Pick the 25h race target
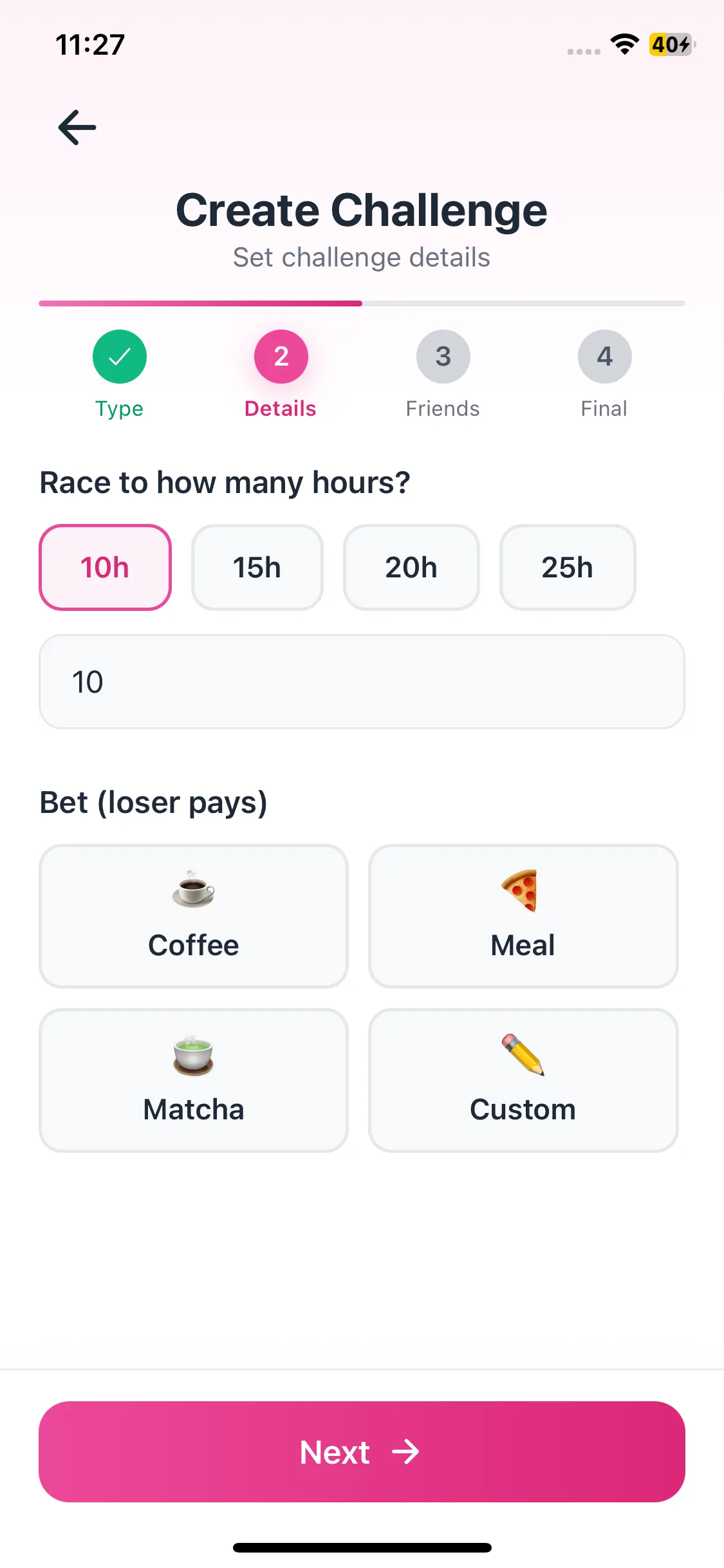 coord(567,568)
